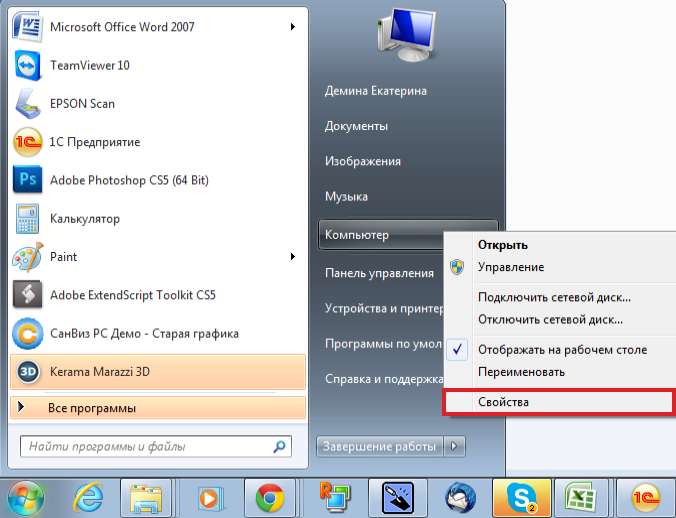Click the user account computer picture
Image resolution: width=676 pixels, height=518 pixels.
(x=407, y=35)
